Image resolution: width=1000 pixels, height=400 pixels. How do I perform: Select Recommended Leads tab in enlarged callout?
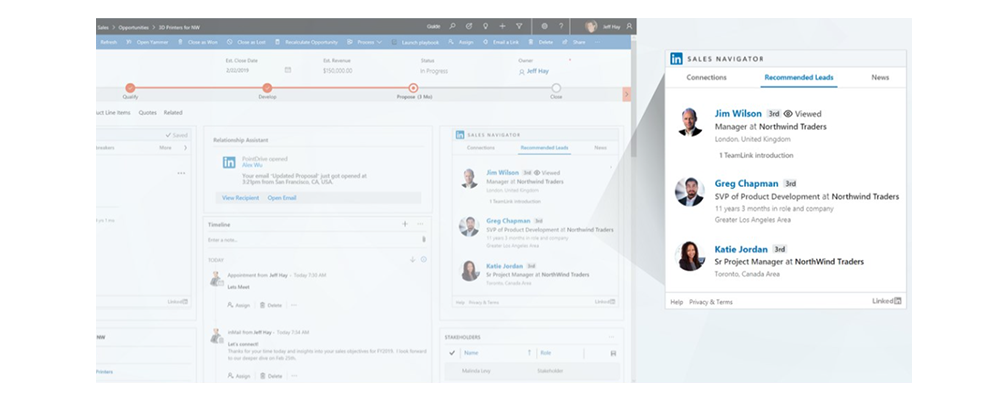(799, 77)
